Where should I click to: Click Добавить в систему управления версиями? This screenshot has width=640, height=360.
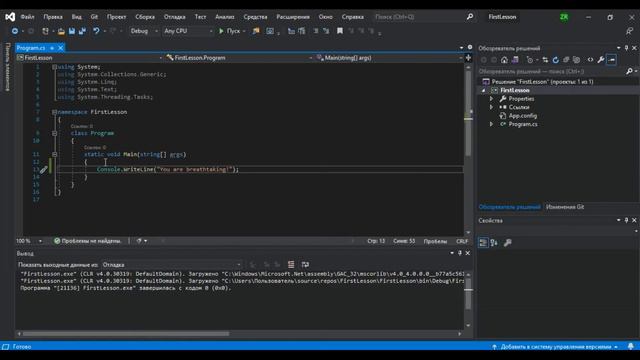pyautogui.click(x=555, y=347)
